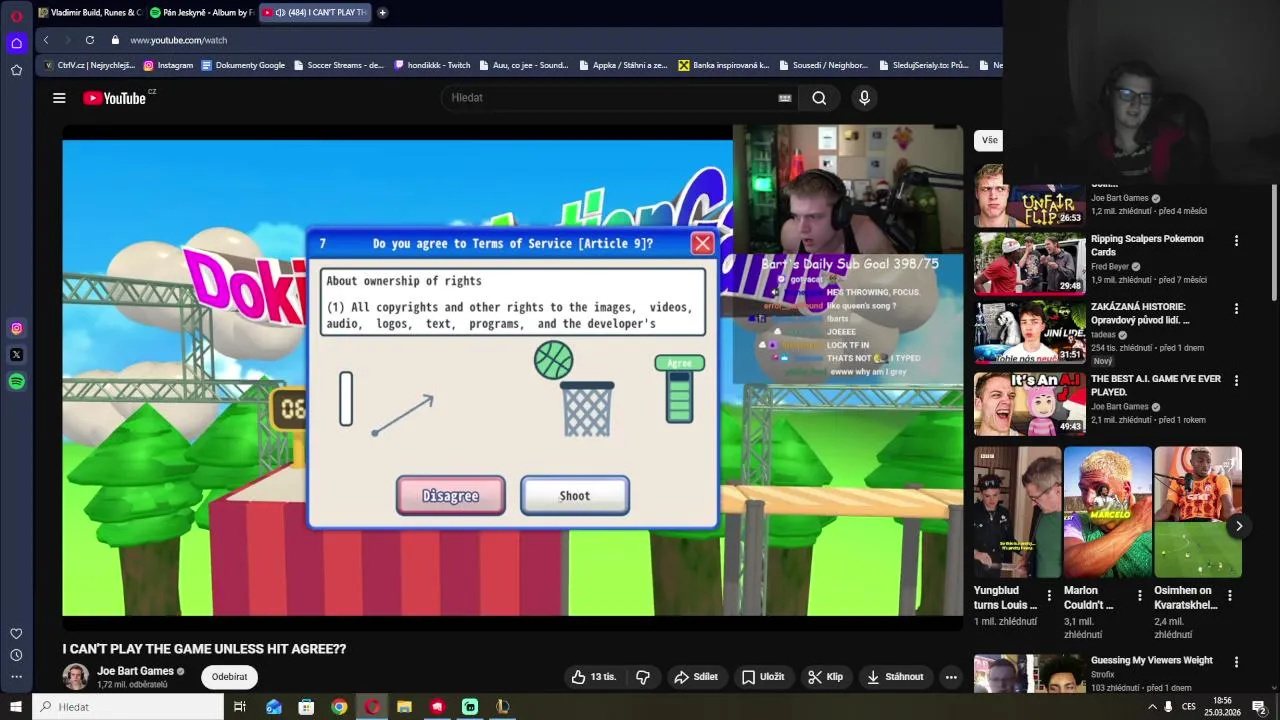Viewport: 1280px width, 720px height.
Task: Open Joe Bart Games channel link
Action: (135, 671)
